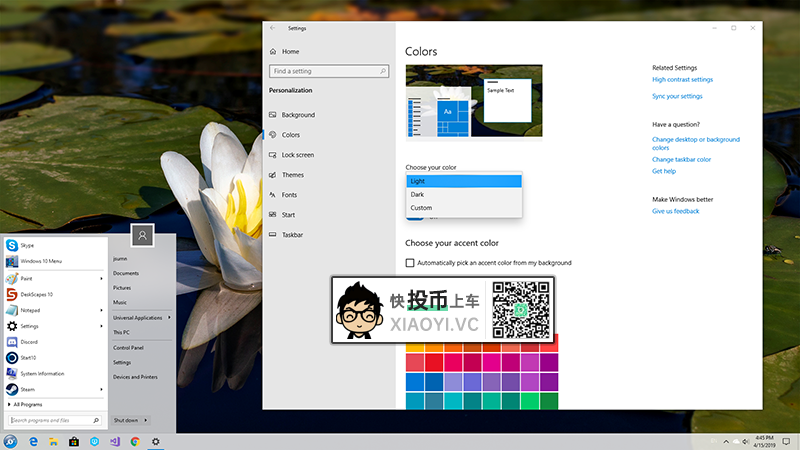Viewport: 800px width, 450px height.
Task: Click the user account picture icon
Action: [x=144, y=235]
